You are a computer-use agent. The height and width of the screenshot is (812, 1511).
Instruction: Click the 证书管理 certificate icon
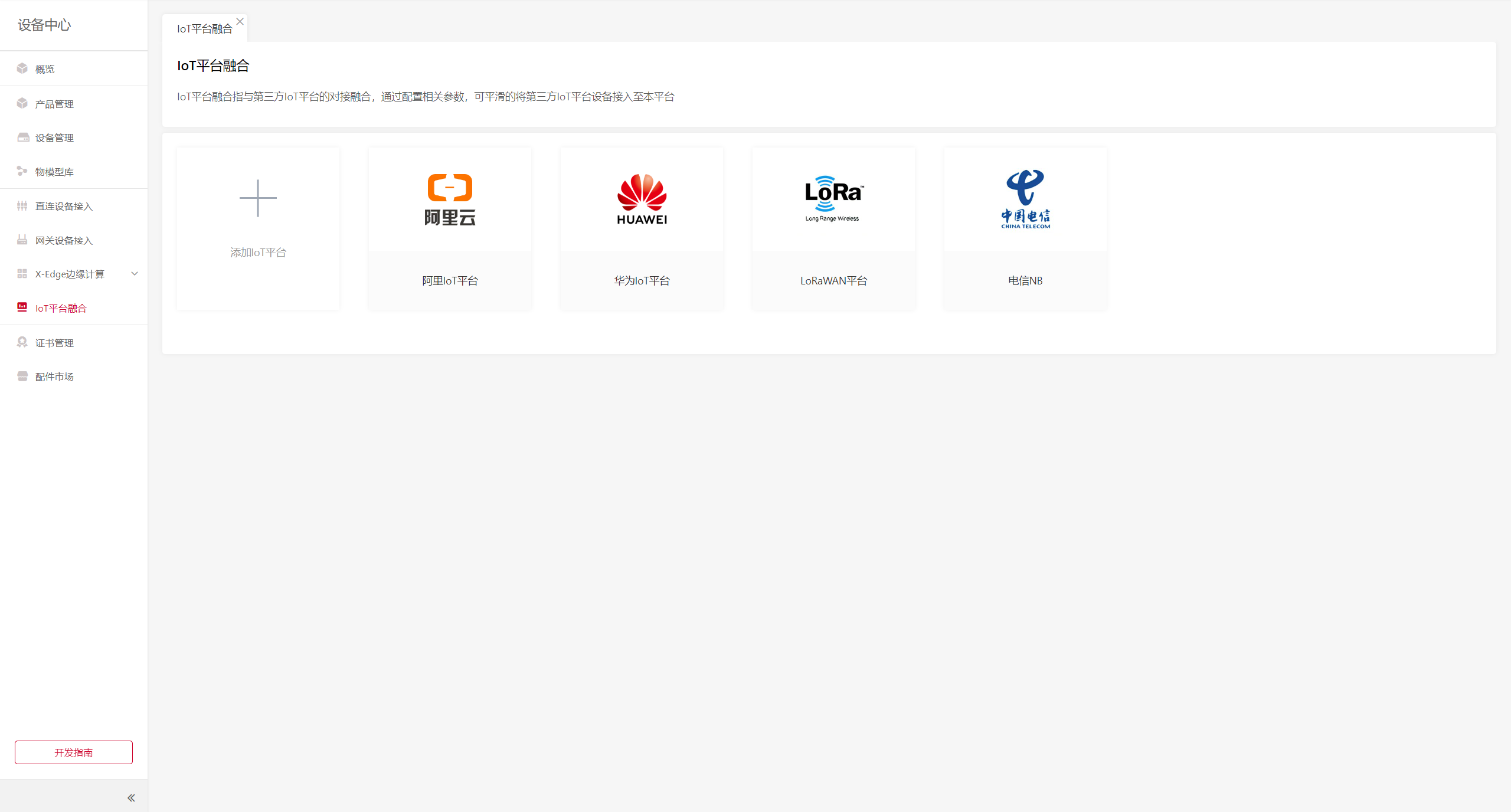pos(22,342)
